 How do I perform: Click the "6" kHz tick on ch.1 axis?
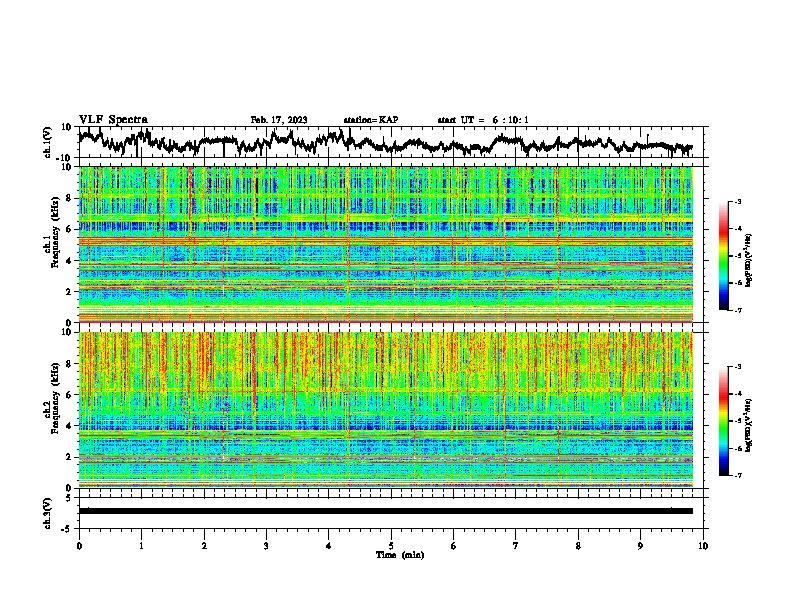pyautogui.click(x=70, y=229)
